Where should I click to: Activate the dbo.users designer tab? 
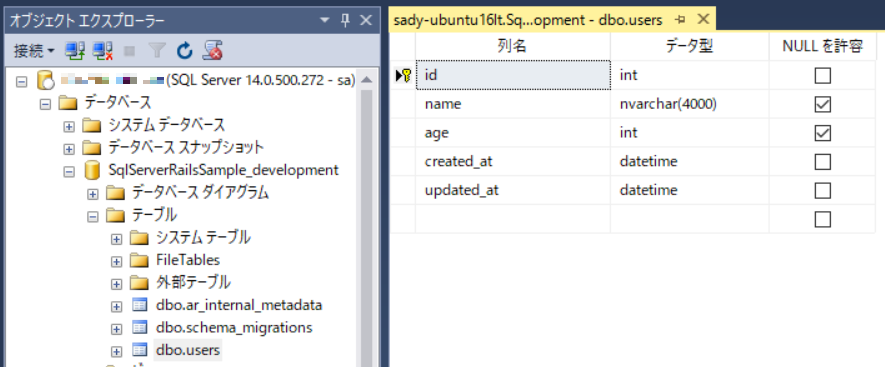[x=528, y=20]
